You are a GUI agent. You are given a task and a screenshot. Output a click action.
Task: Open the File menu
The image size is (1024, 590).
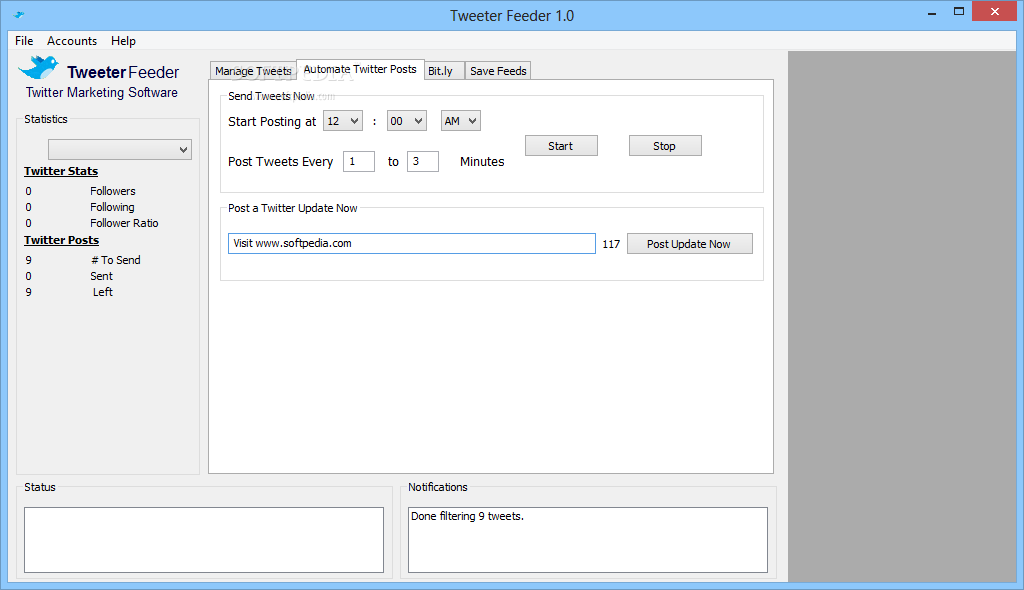point(24,41)
